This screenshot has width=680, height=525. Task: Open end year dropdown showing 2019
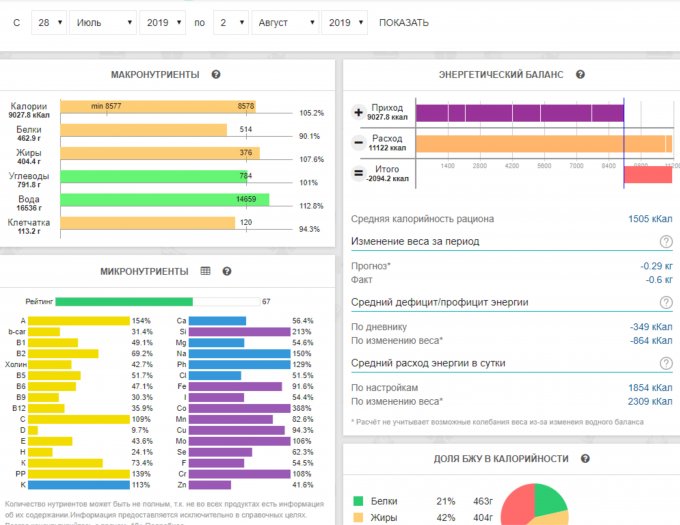tap(344, 22)
